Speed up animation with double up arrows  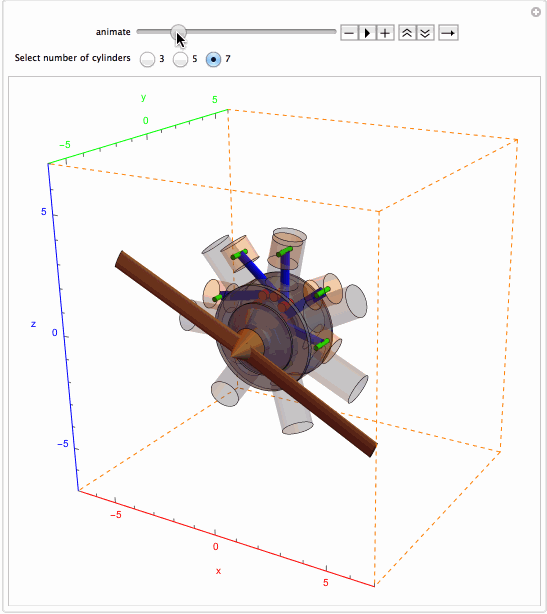pos(407,33)
